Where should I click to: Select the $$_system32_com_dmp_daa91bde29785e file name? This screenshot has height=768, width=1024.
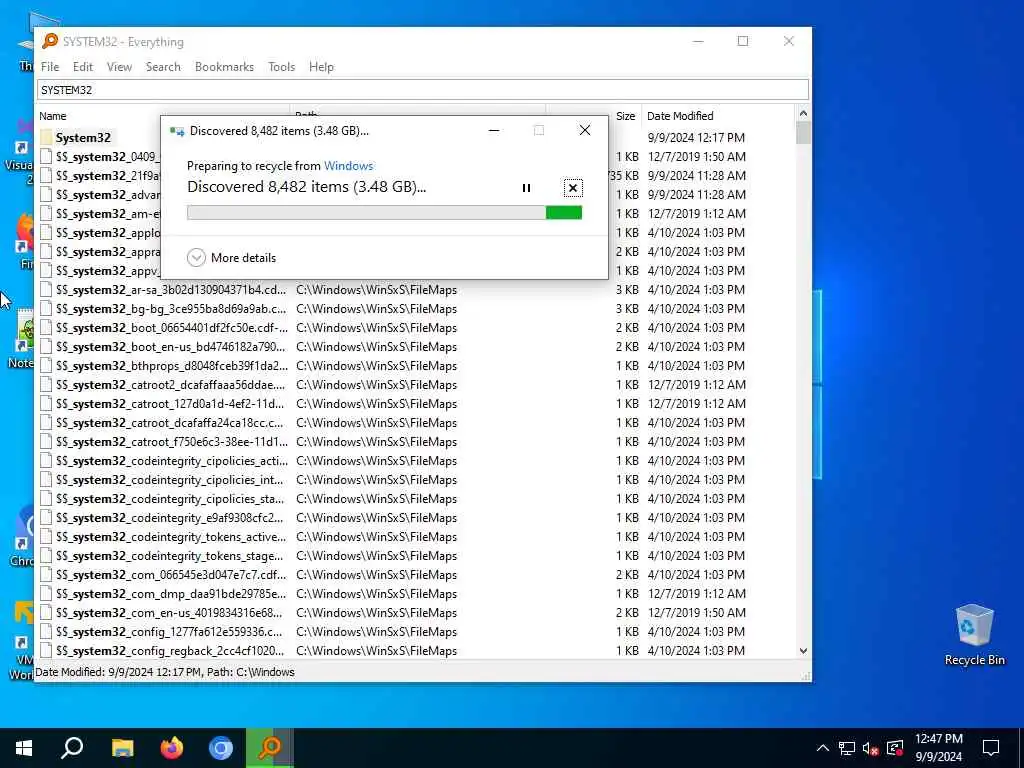(x=171, y=594)
